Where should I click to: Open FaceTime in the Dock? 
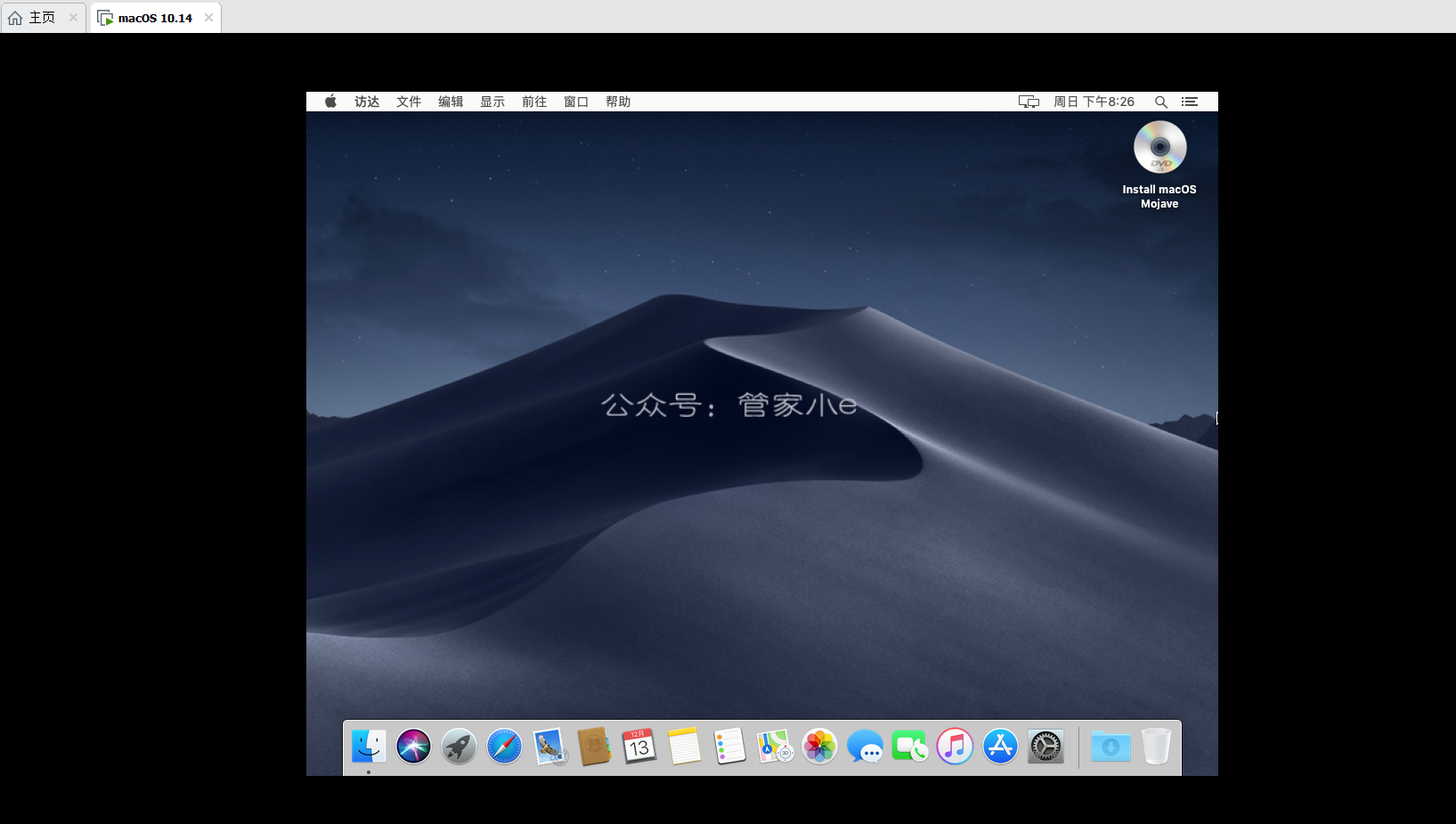pos(910,746)
